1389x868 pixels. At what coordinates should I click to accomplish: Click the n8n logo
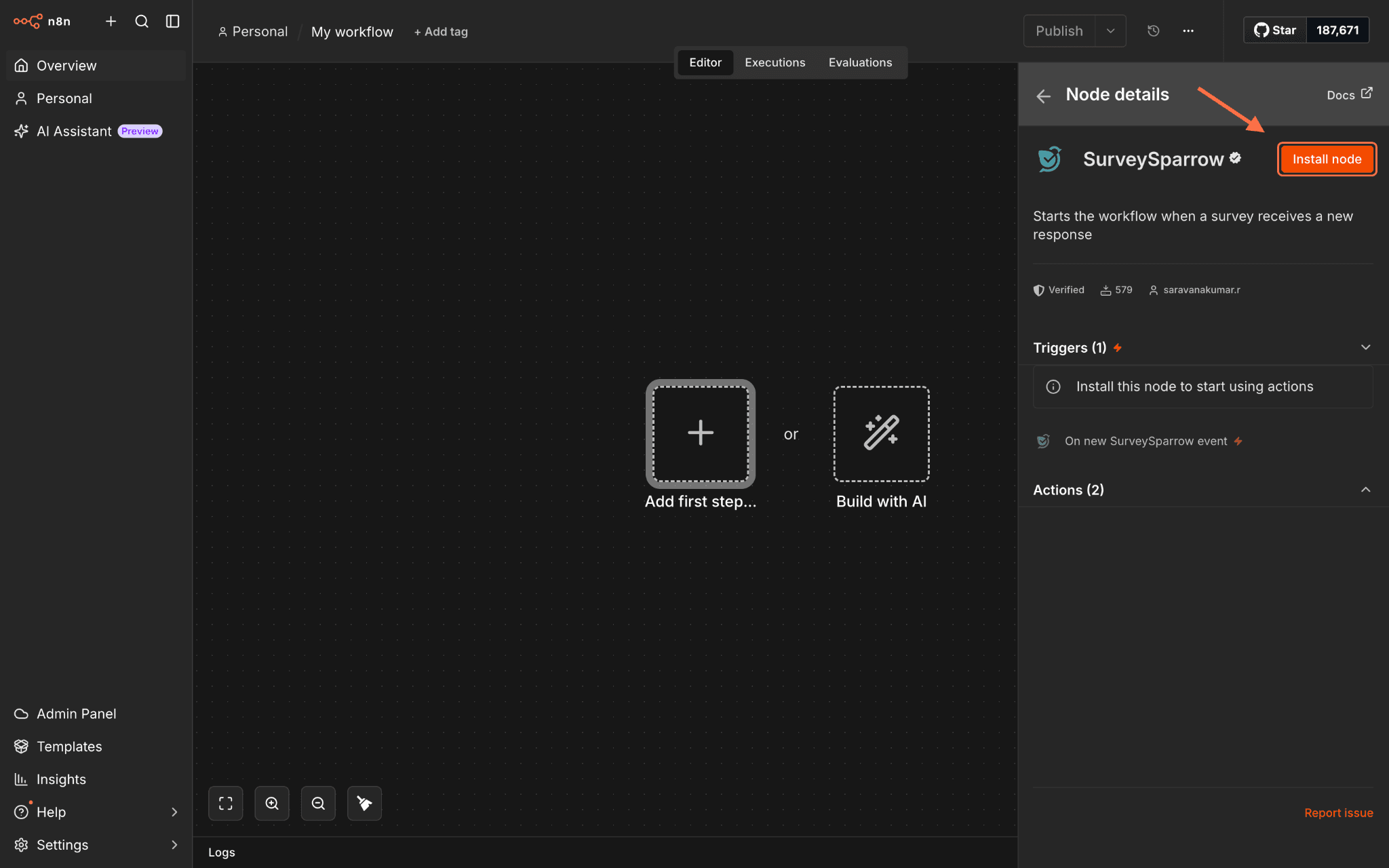(42, 21)
